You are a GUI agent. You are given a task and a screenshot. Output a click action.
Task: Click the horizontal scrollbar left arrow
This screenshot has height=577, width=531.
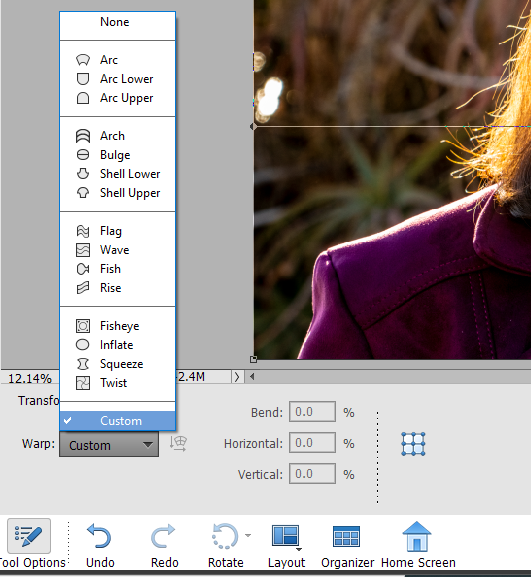point(252,376)
